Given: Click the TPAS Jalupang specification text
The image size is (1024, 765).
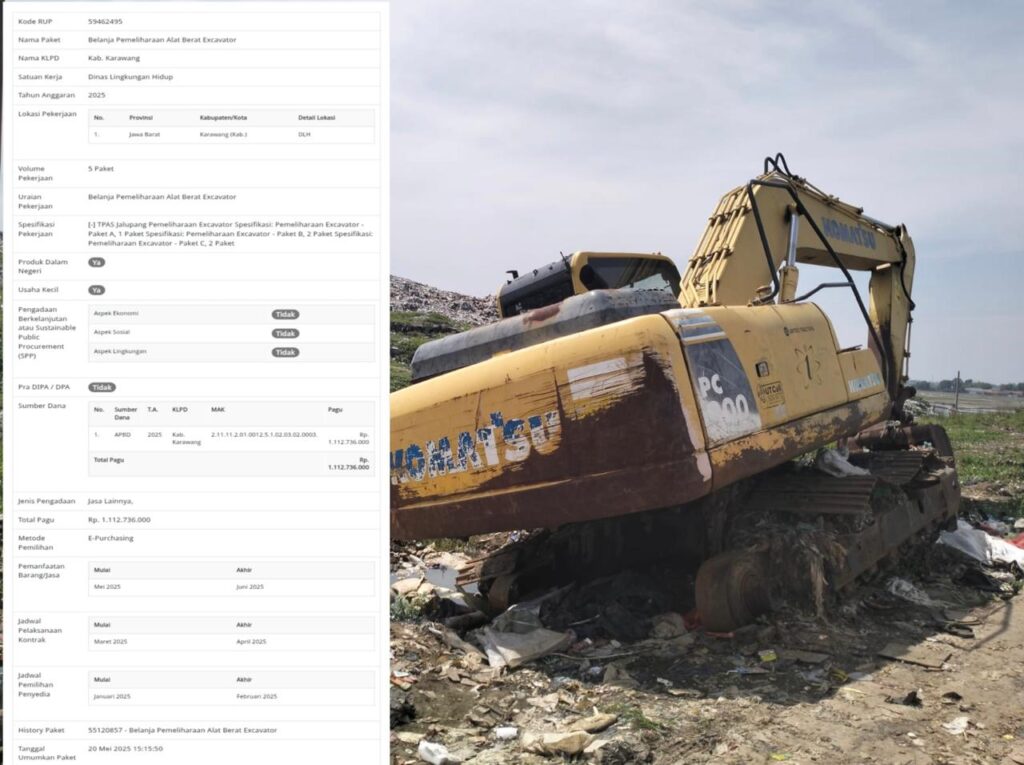Looking at the screenshot, I should click(x=231, y=234).
